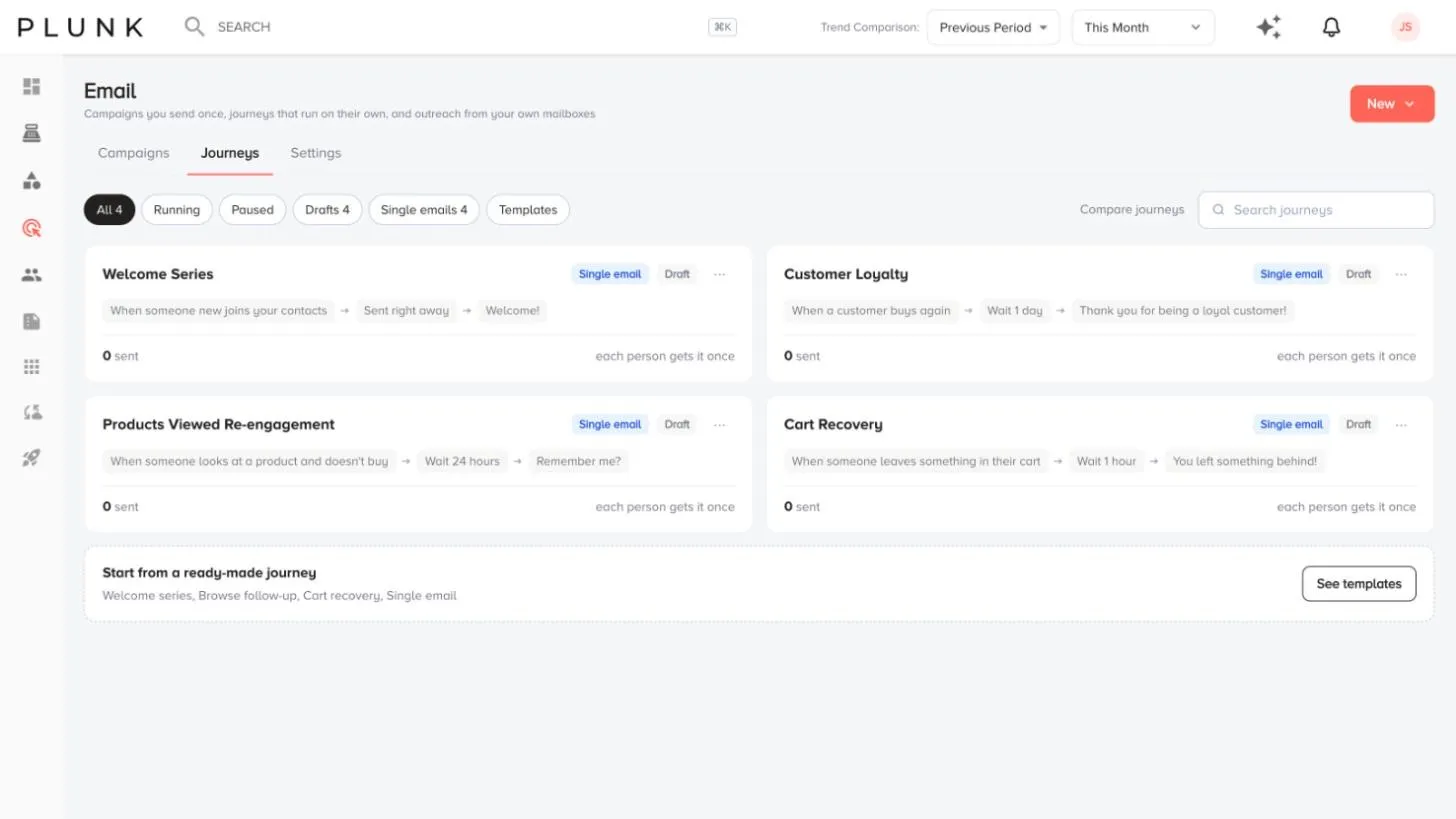Open the notifications bell
Viewport: 1456px width, 819px height.
pyautogui.click(x=1331, y=27)
